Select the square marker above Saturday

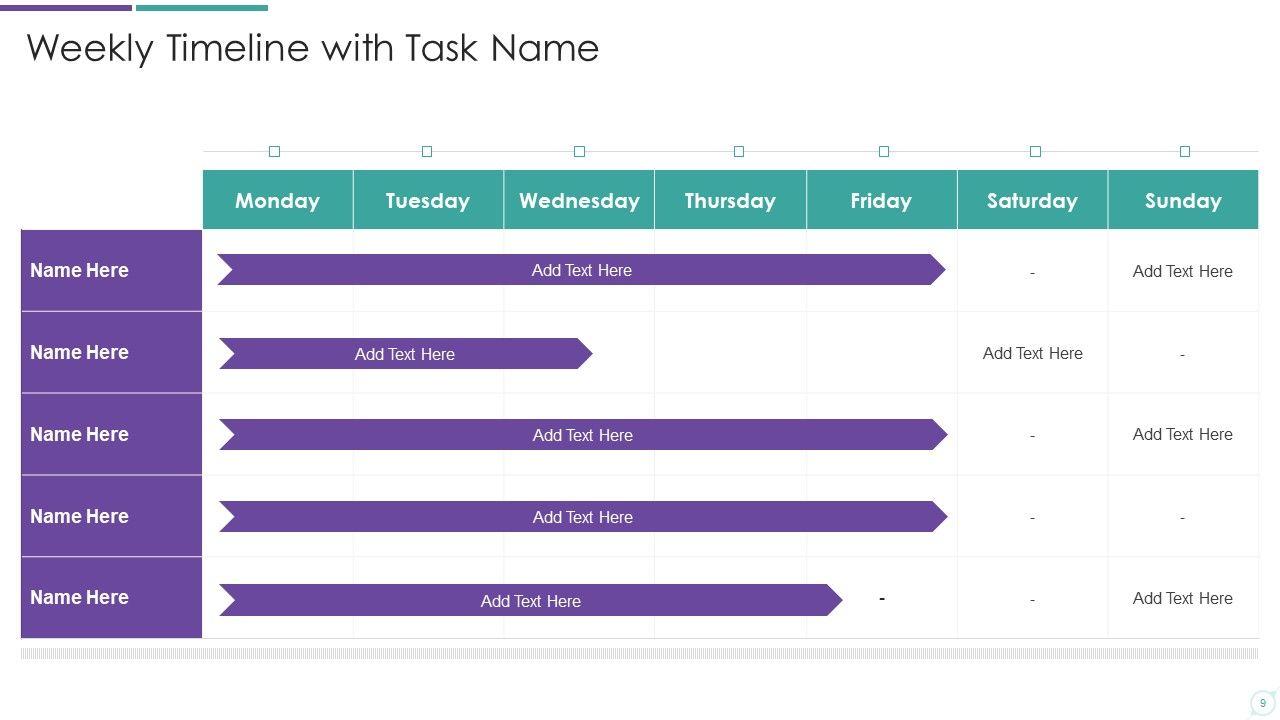tap(1035, 151)
